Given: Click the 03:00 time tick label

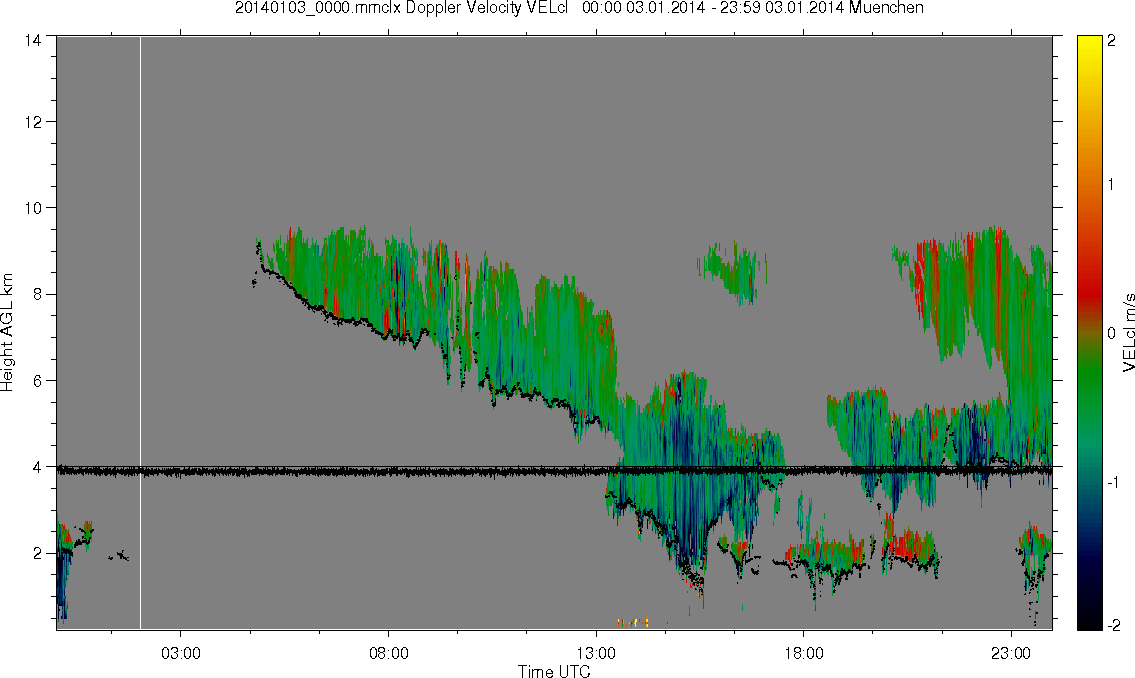Looking at the screenshot, I should coord(180,654).
